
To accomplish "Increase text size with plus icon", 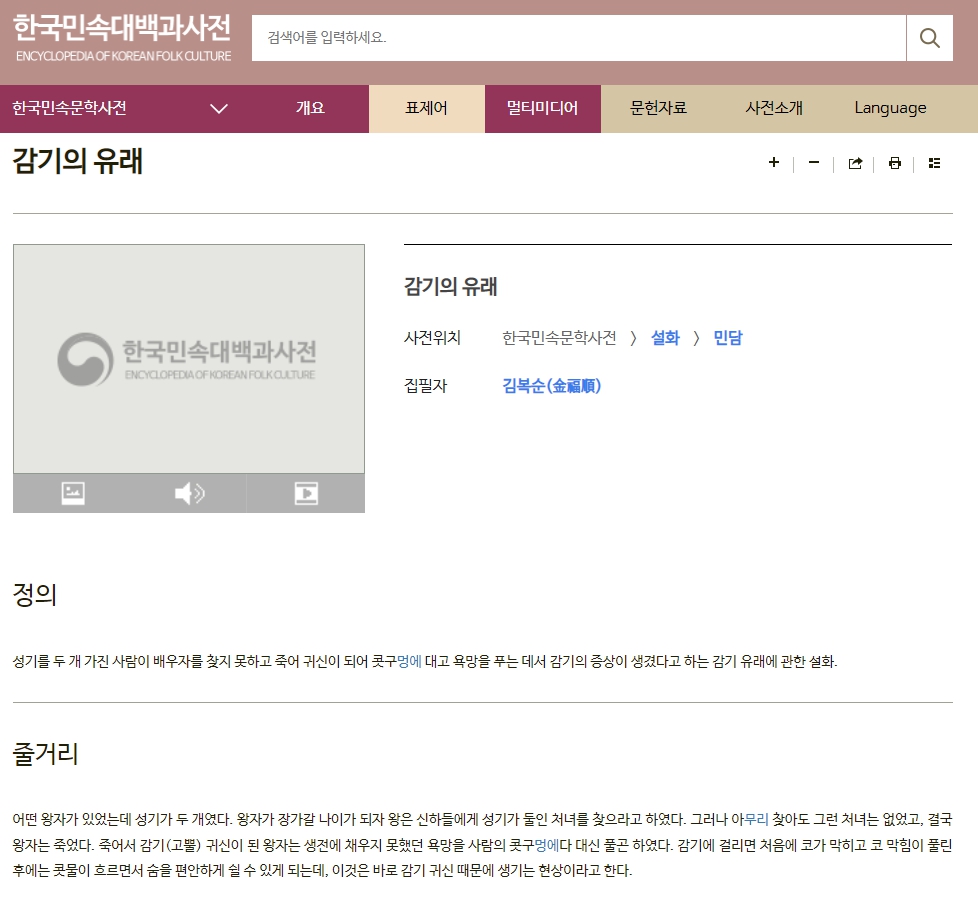I will pos(773,163).
